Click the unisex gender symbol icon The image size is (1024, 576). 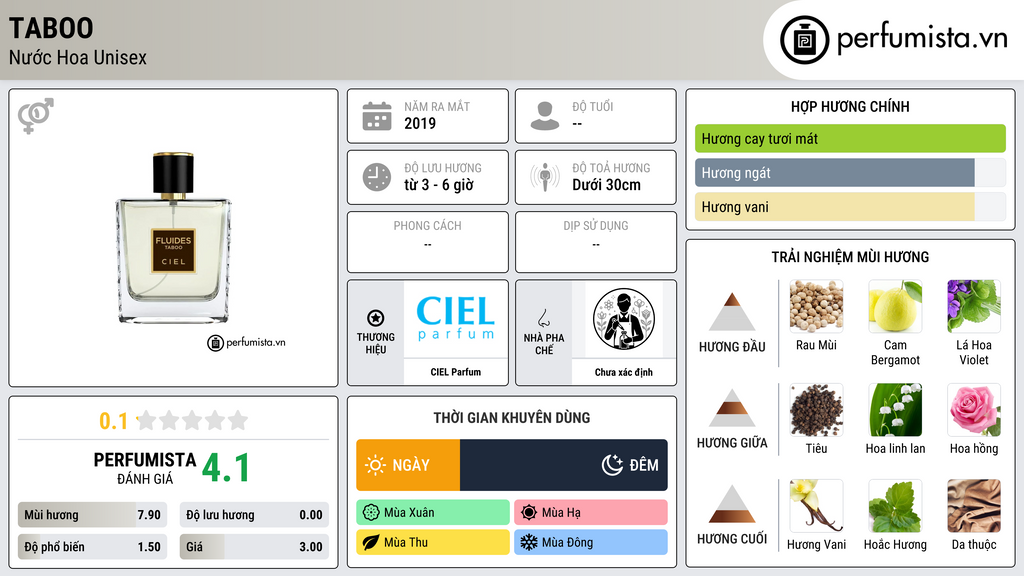click(36, 115)
